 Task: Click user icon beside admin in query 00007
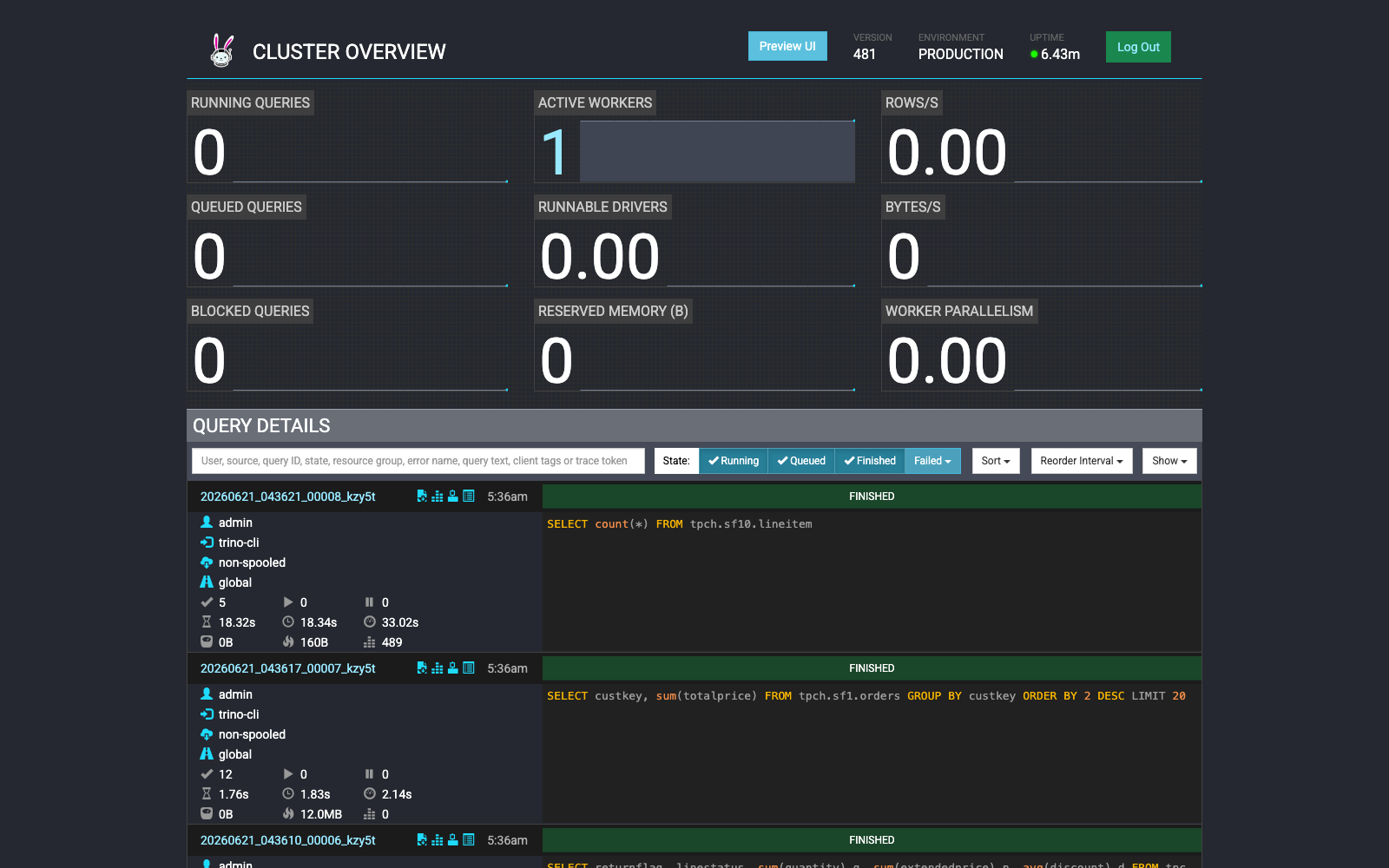[x=207, y=694]
